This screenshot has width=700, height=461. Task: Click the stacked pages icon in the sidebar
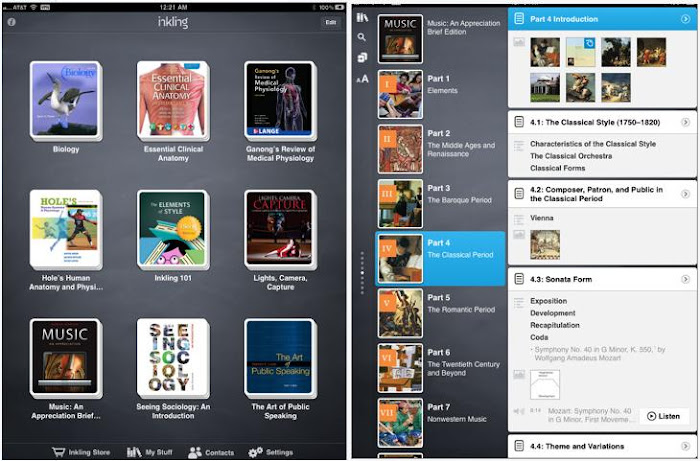coord(362,58)
